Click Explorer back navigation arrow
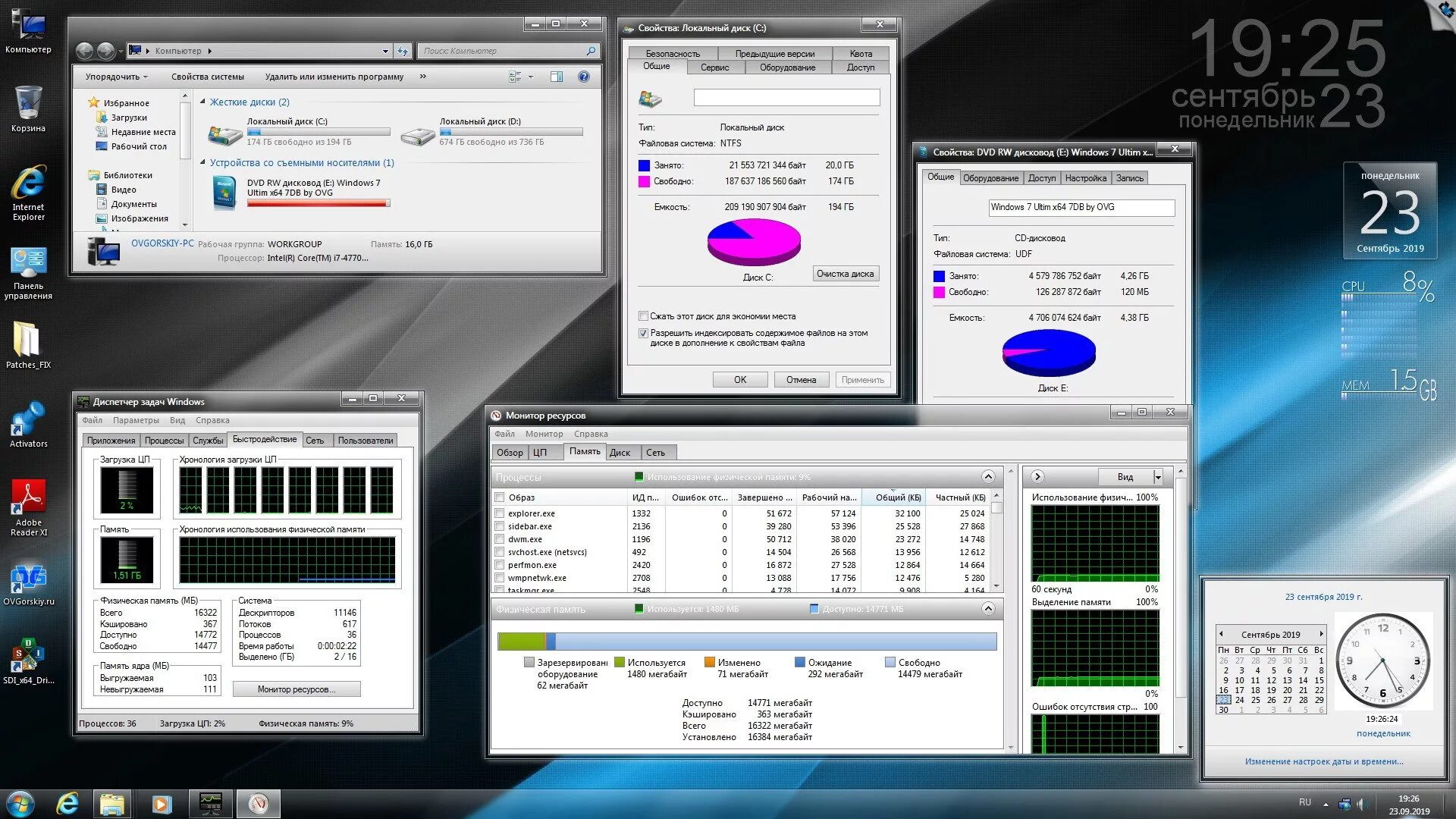 [x=85, y=51]
